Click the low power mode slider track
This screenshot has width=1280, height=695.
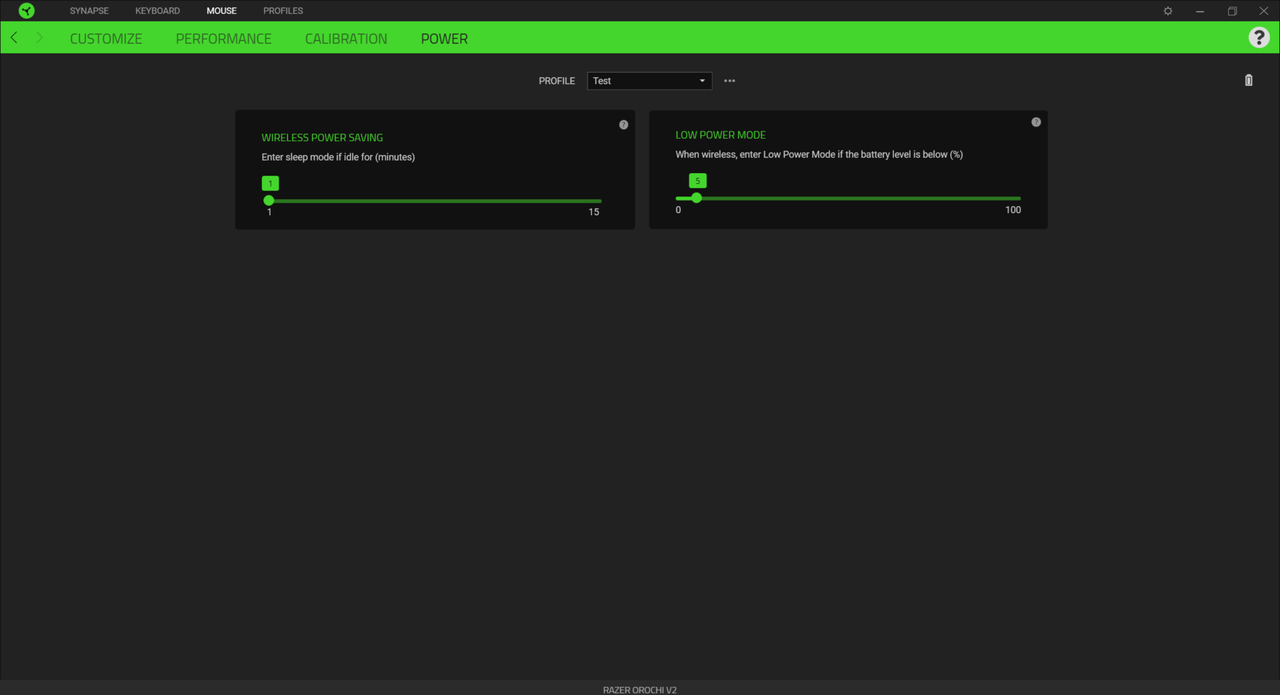848,198
